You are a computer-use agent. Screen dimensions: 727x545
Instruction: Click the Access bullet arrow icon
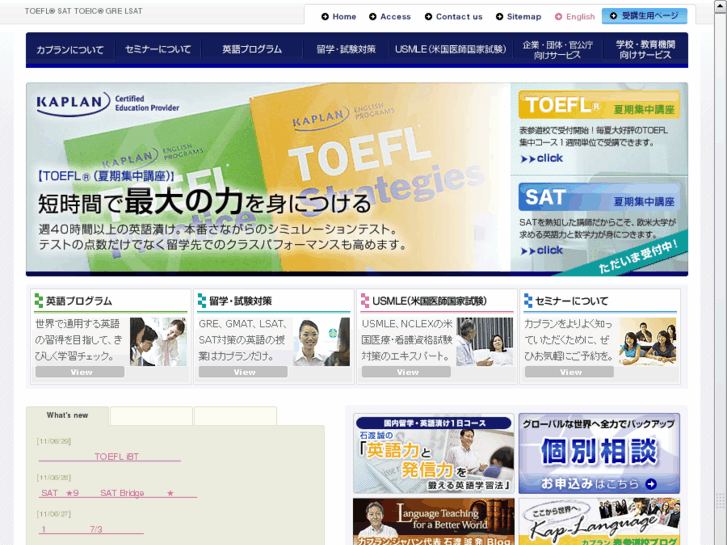[373, 17]
